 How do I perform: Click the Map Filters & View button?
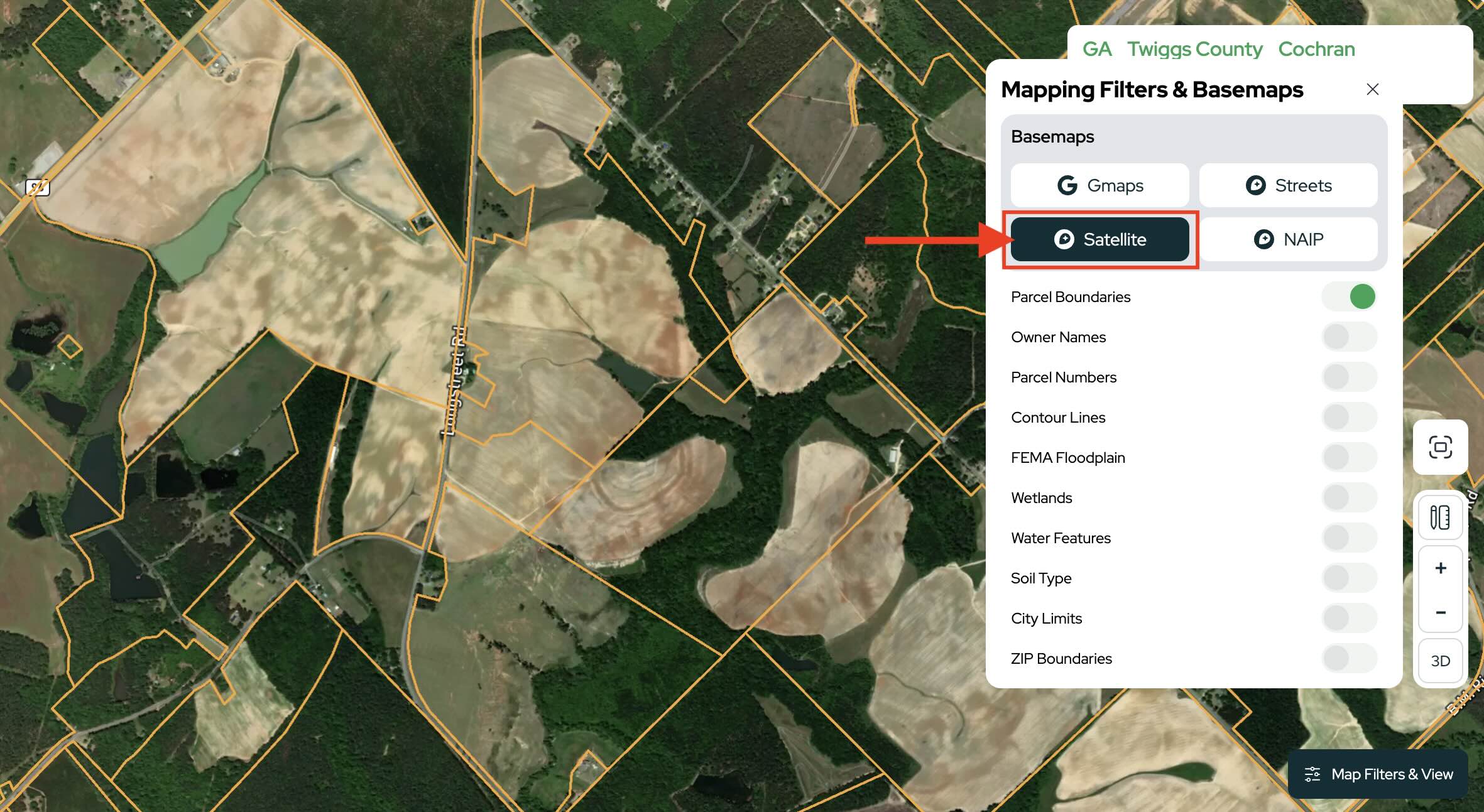pos(1378,774)
